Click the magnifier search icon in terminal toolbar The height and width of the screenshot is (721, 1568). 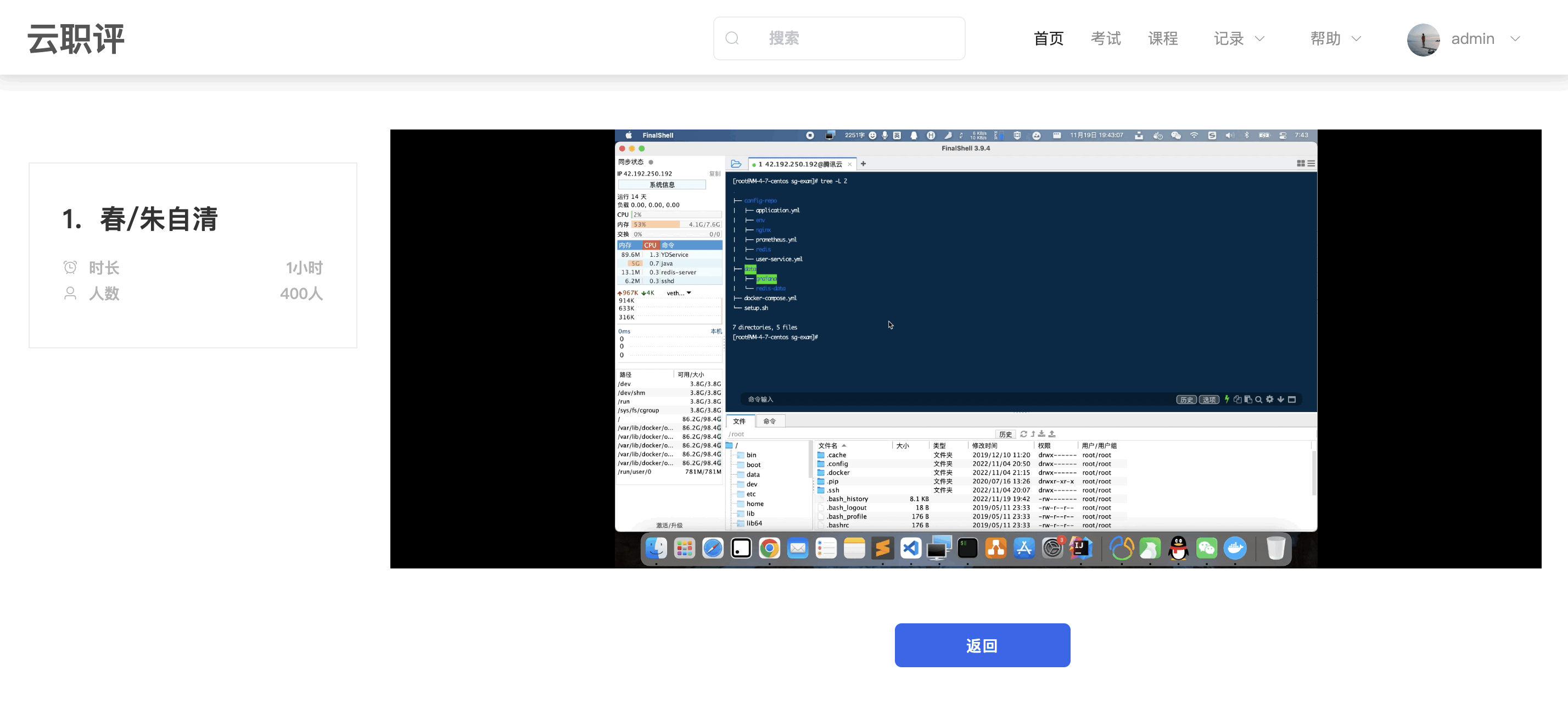(x=1258, y=400)
